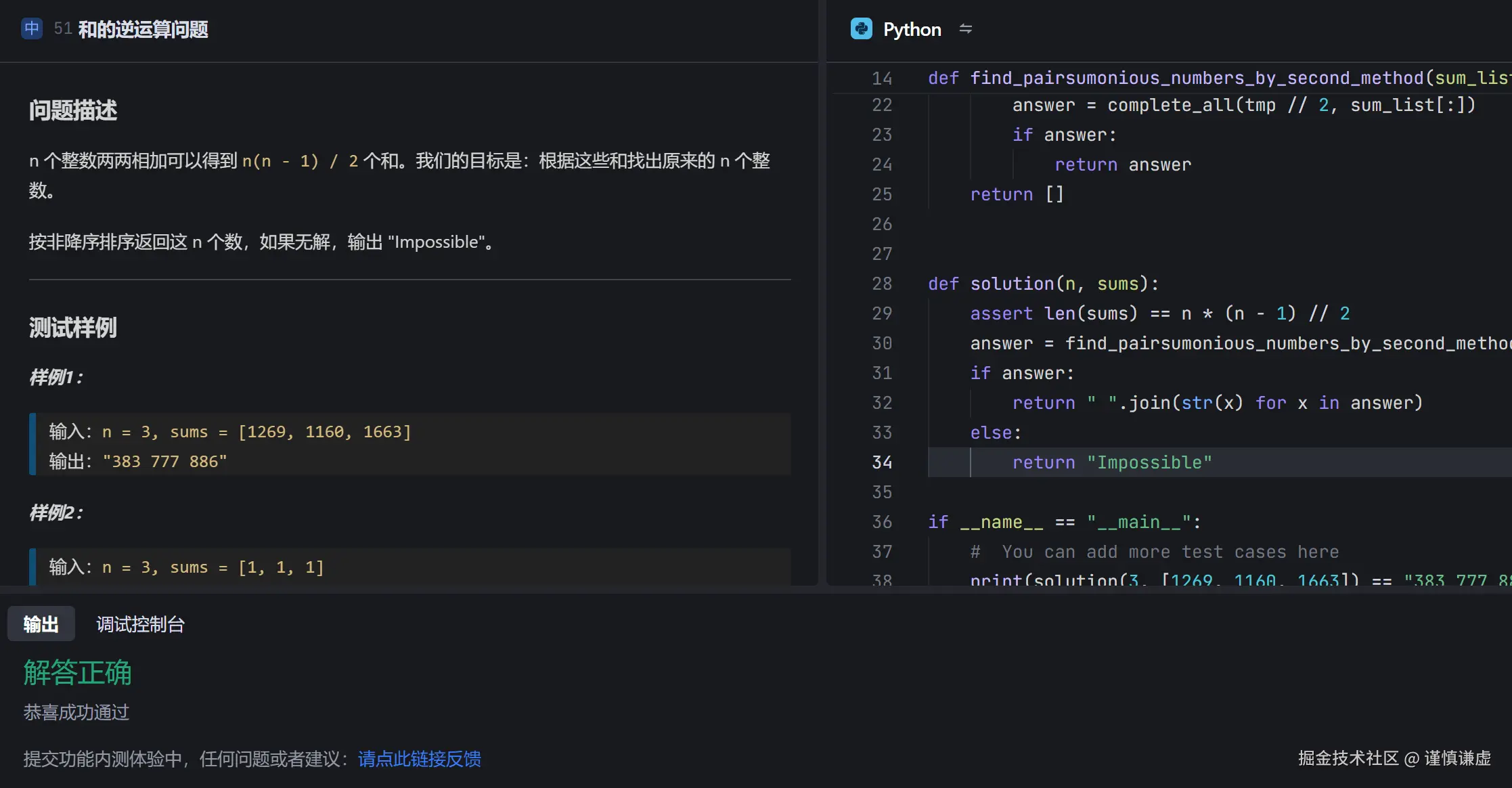Place cursor on return "Impossible" line

pyautogui.click(x=1111, y=462)
